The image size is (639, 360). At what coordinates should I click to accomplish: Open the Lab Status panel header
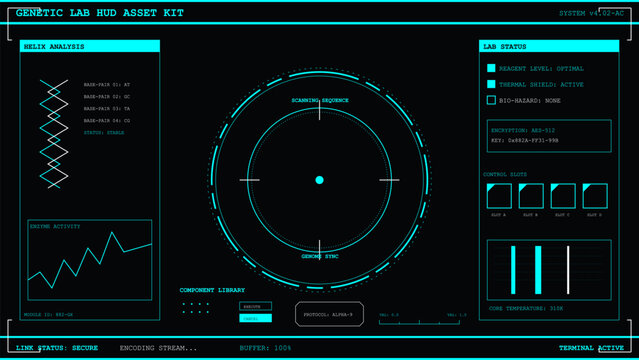(549, 46)
